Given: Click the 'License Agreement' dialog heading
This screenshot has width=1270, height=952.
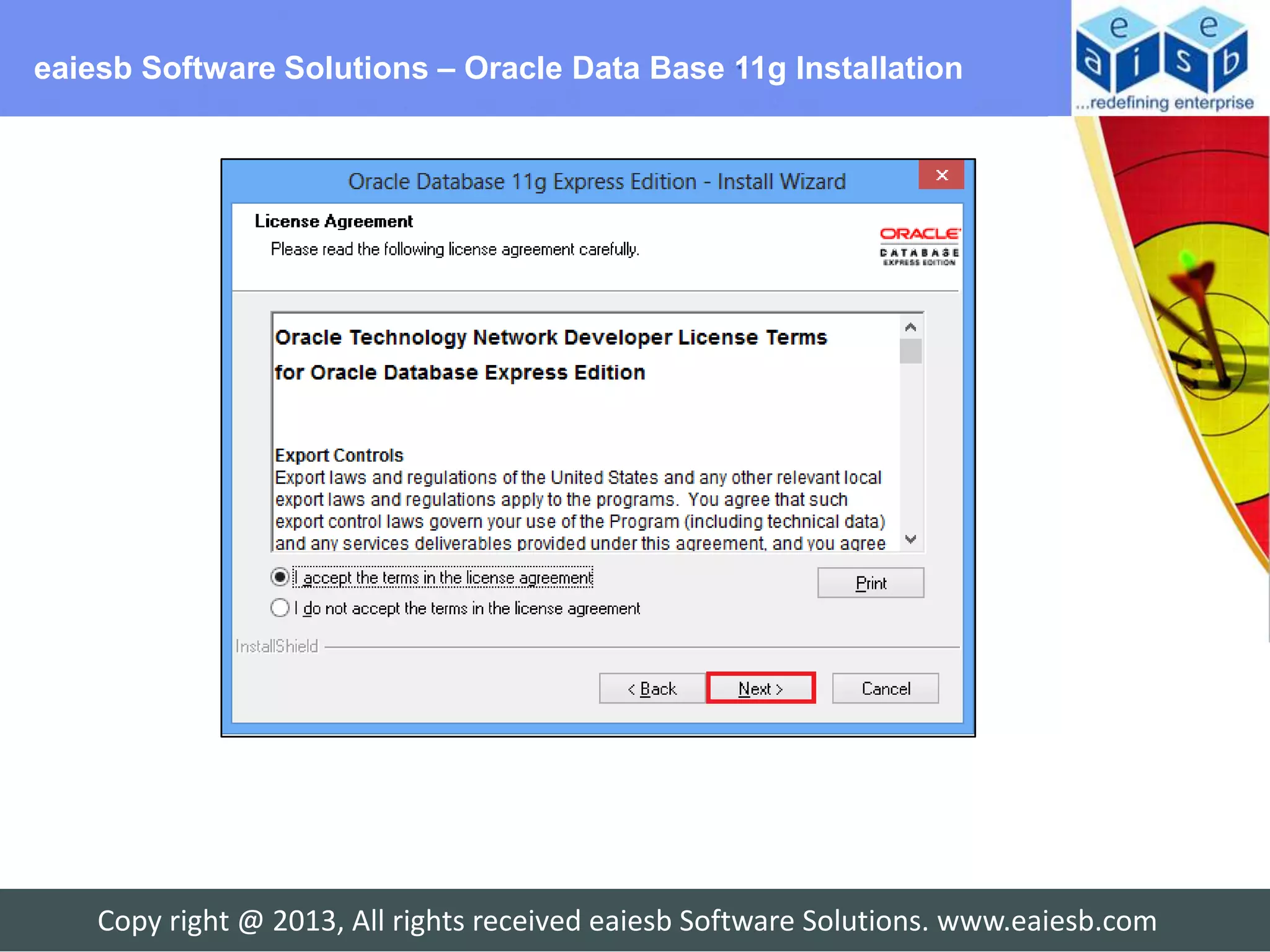Looking at the screenshot, I should point(334,221).
